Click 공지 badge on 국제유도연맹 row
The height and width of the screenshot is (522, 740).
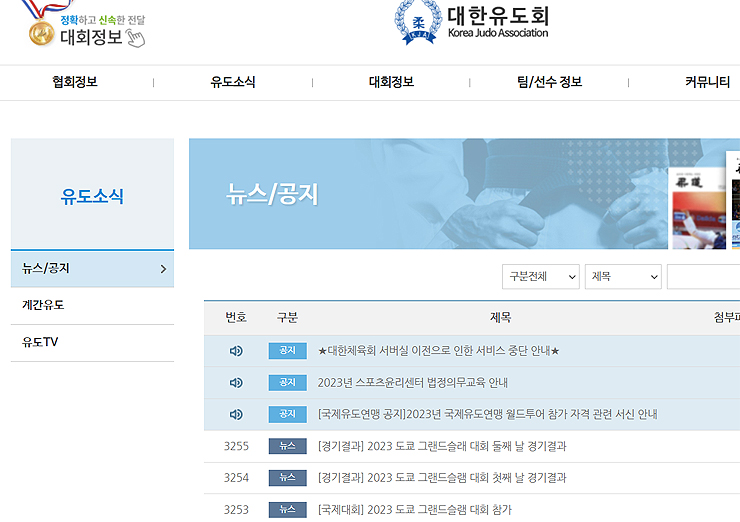pos(287,414)
